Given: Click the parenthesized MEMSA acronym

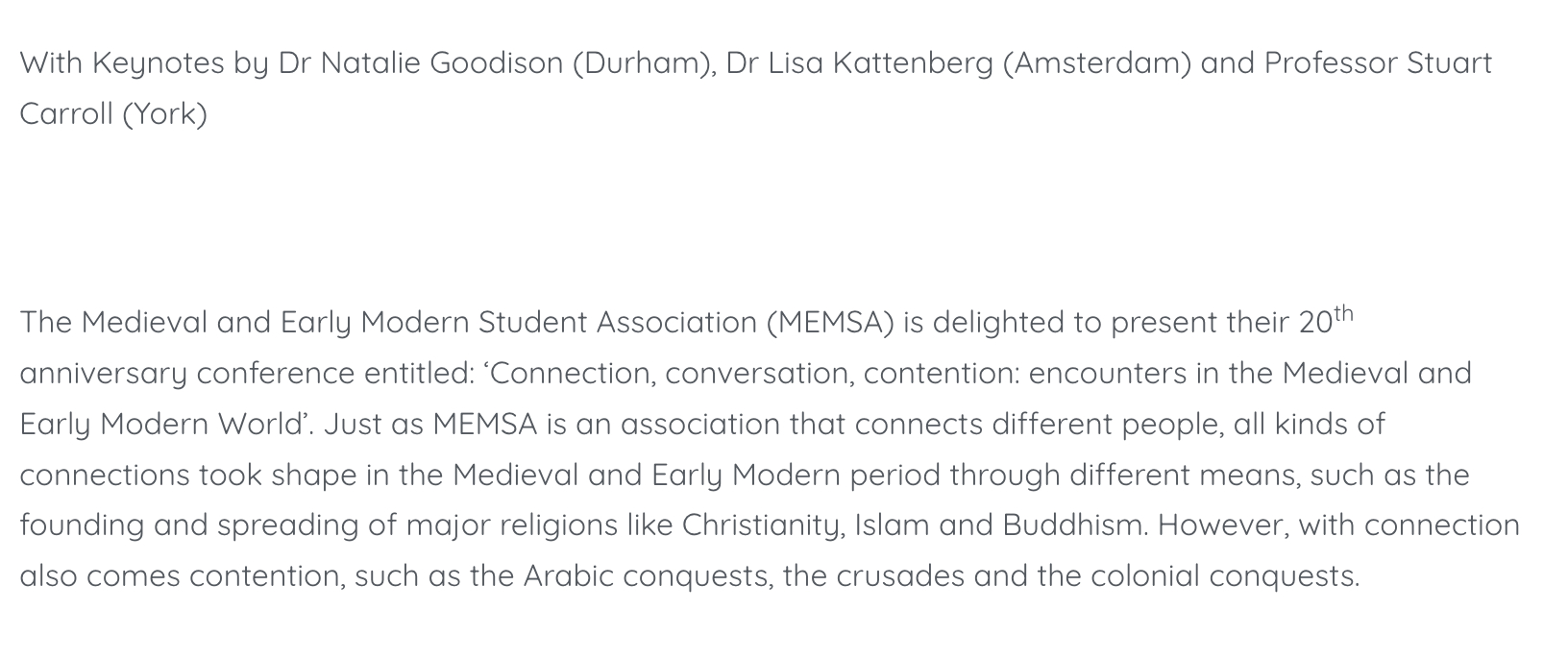Looking at the screenshot, I should pyautogui.click(x=829, y=323).
